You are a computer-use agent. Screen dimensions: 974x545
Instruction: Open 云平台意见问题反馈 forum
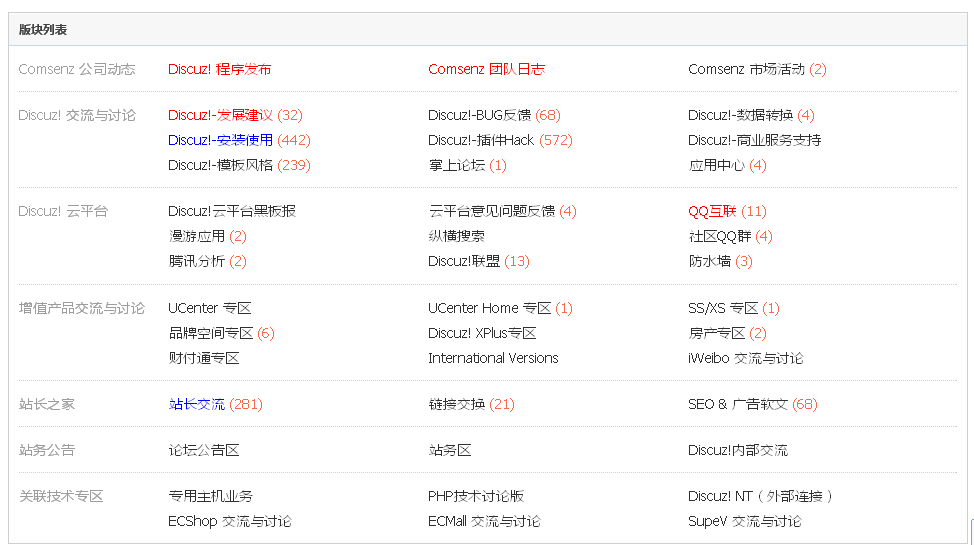491,211
